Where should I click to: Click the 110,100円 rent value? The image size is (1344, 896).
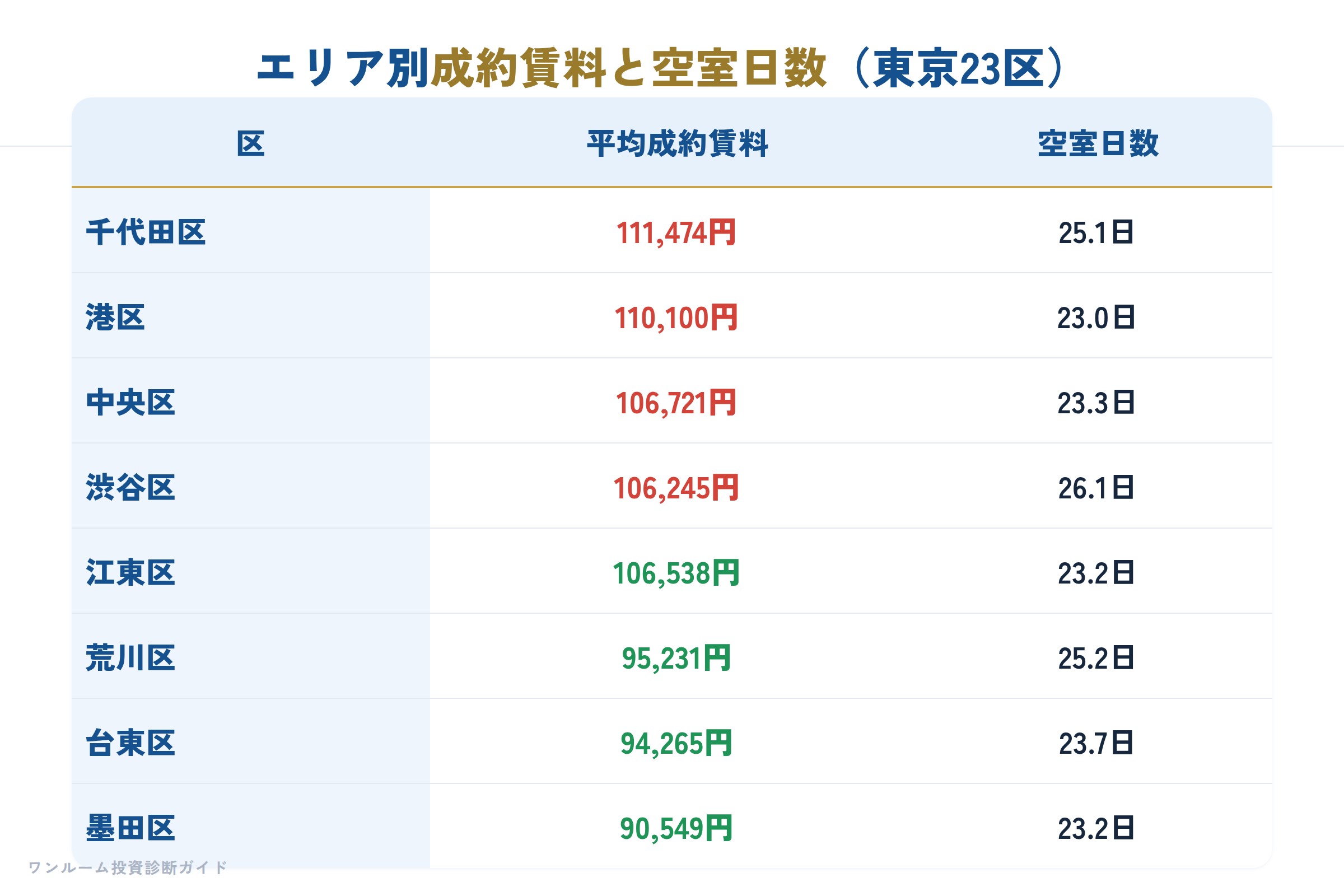tap(676, 318)
